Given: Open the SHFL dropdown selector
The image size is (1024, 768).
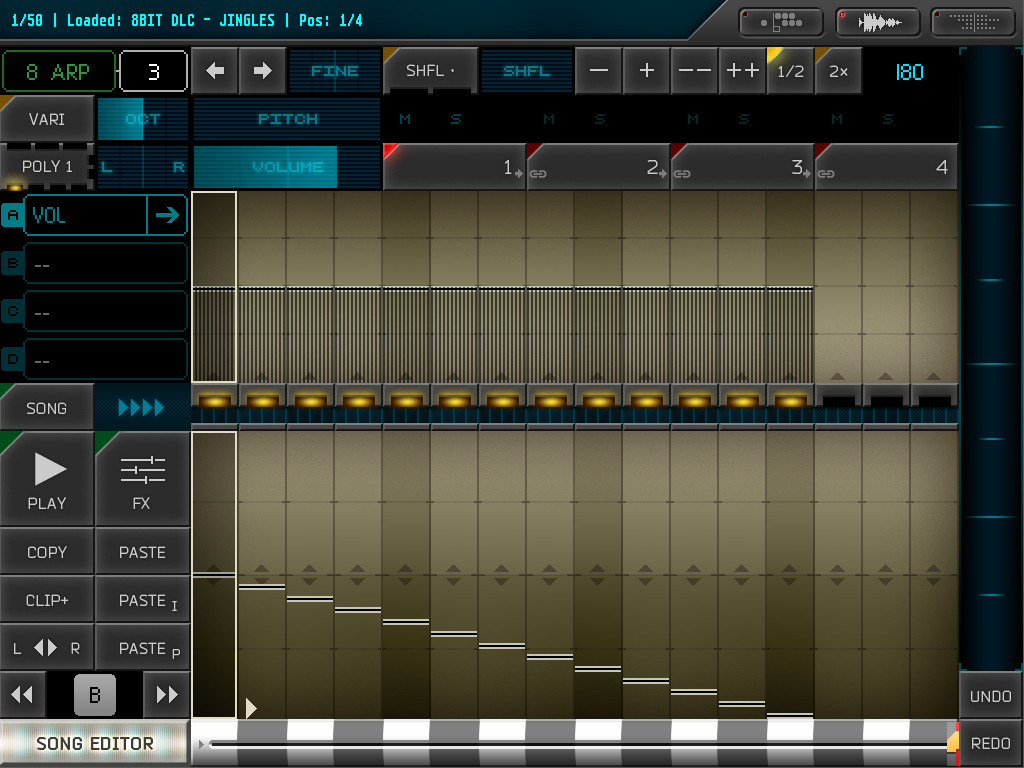Looking at the screenshot, I should pyautogui.click(x=430, y=71).
